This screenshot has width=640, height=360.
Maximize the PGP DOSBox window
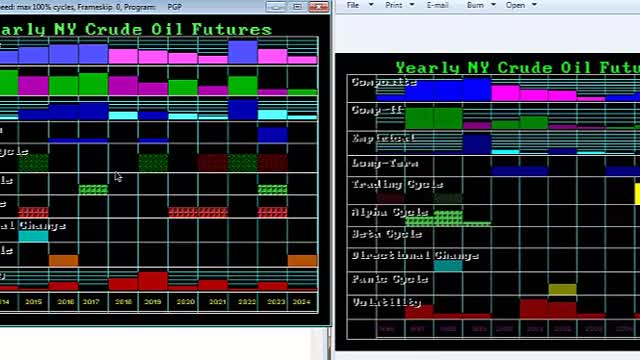click(x=297, y=7)
